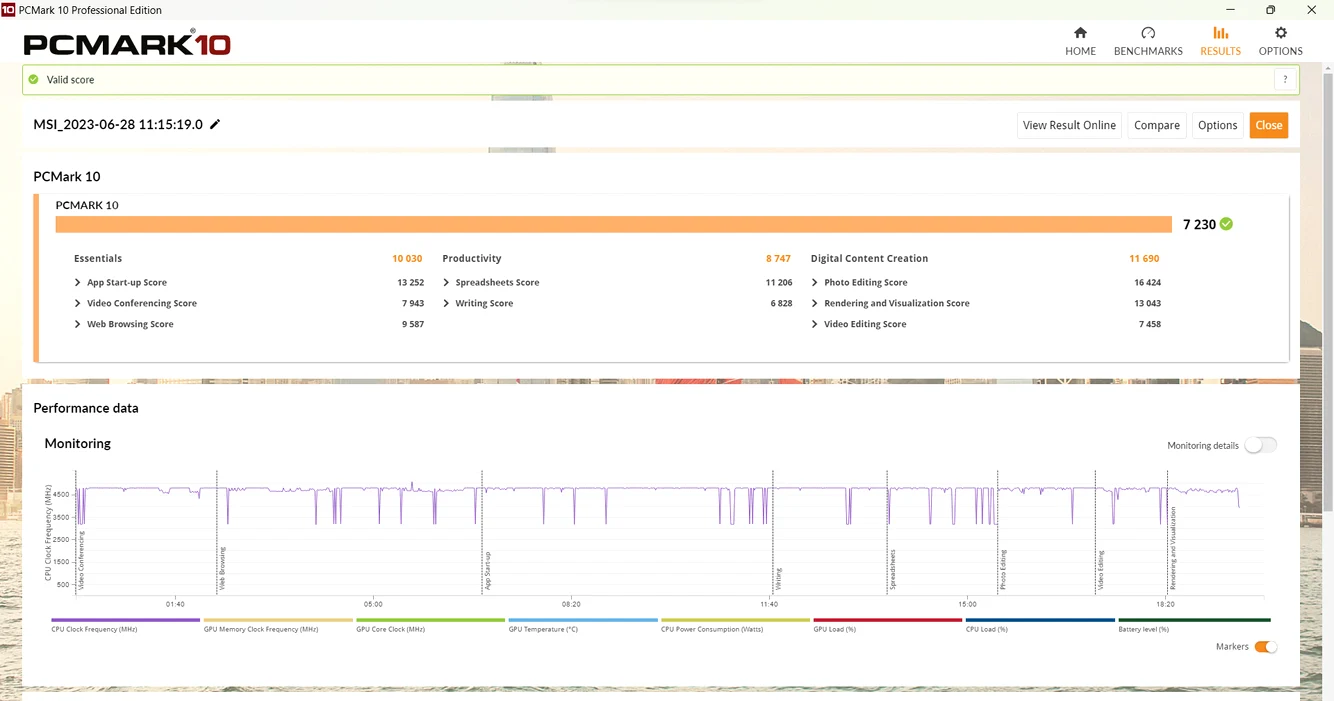Viewport: 1334px width, 701px height.
Task: Select CPU Load dark blue legend
Action: click(1040, 625)
